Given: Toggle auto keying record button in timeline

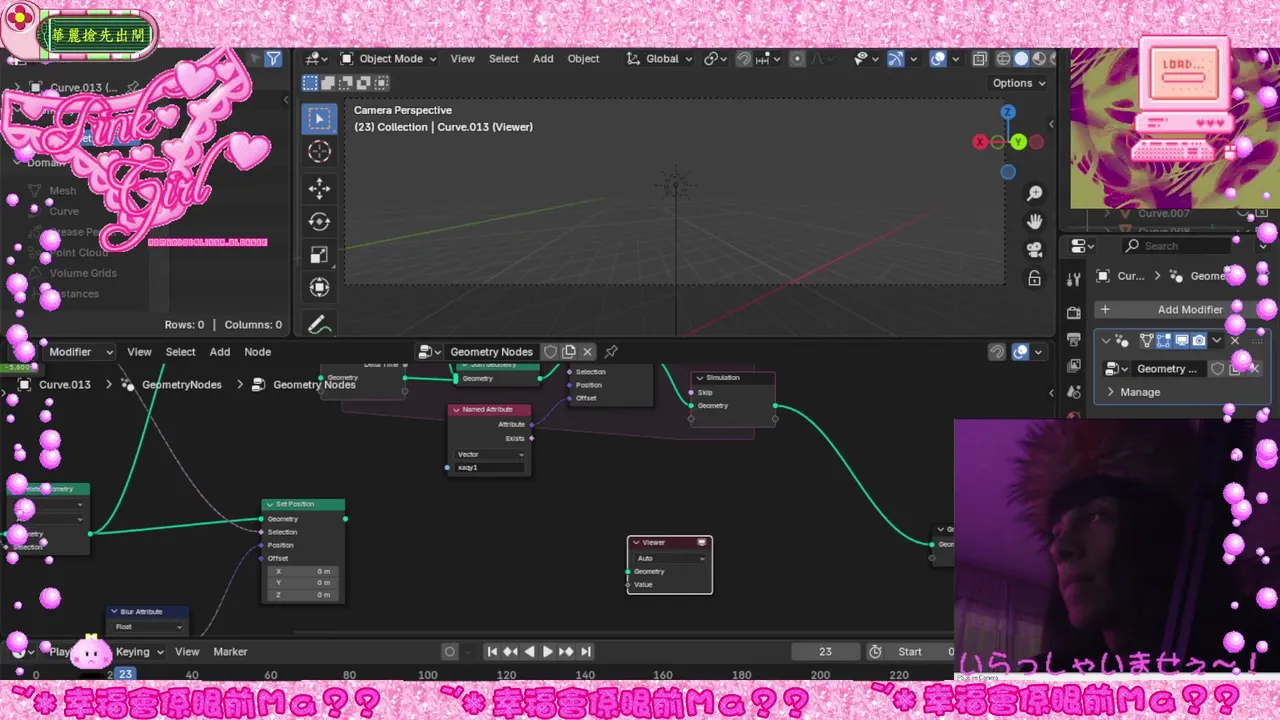Looking at the screenshot, I should point(450,652).
